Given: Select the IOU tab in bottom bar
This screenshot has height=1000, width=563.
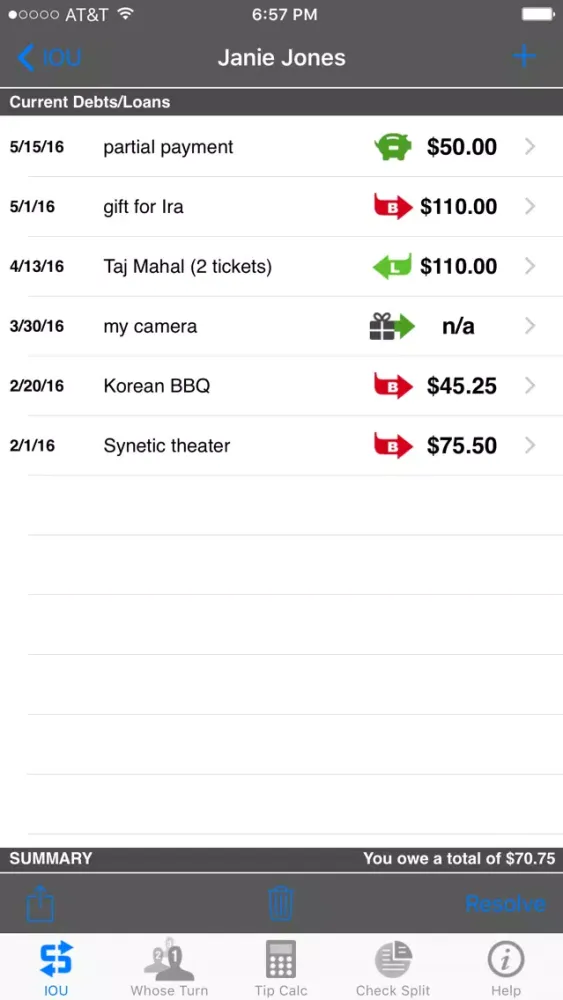Looking at the screenshot, I should tap(56, 967).
